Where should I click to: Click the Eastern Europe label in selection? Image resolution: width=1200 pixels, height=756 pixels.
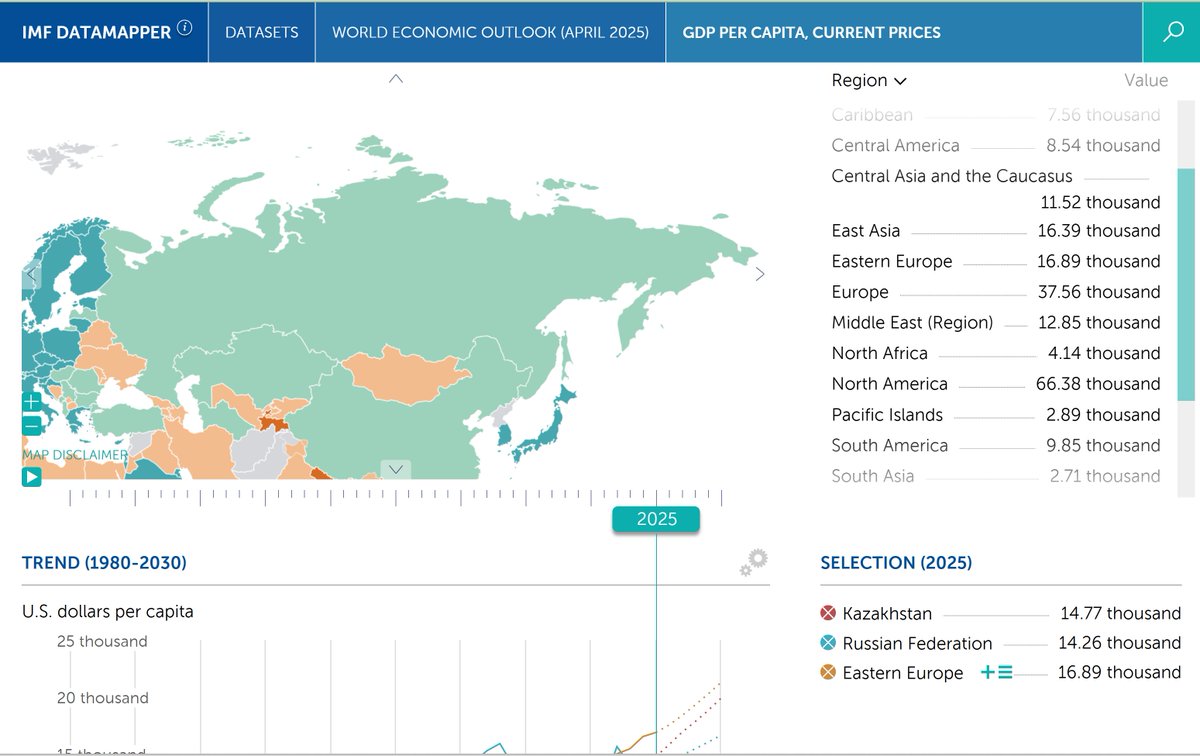click(x=902, y=673)
